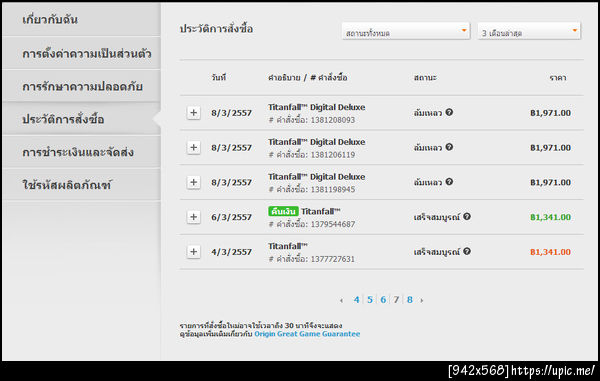Go to previous page arrow

[341, 300]
